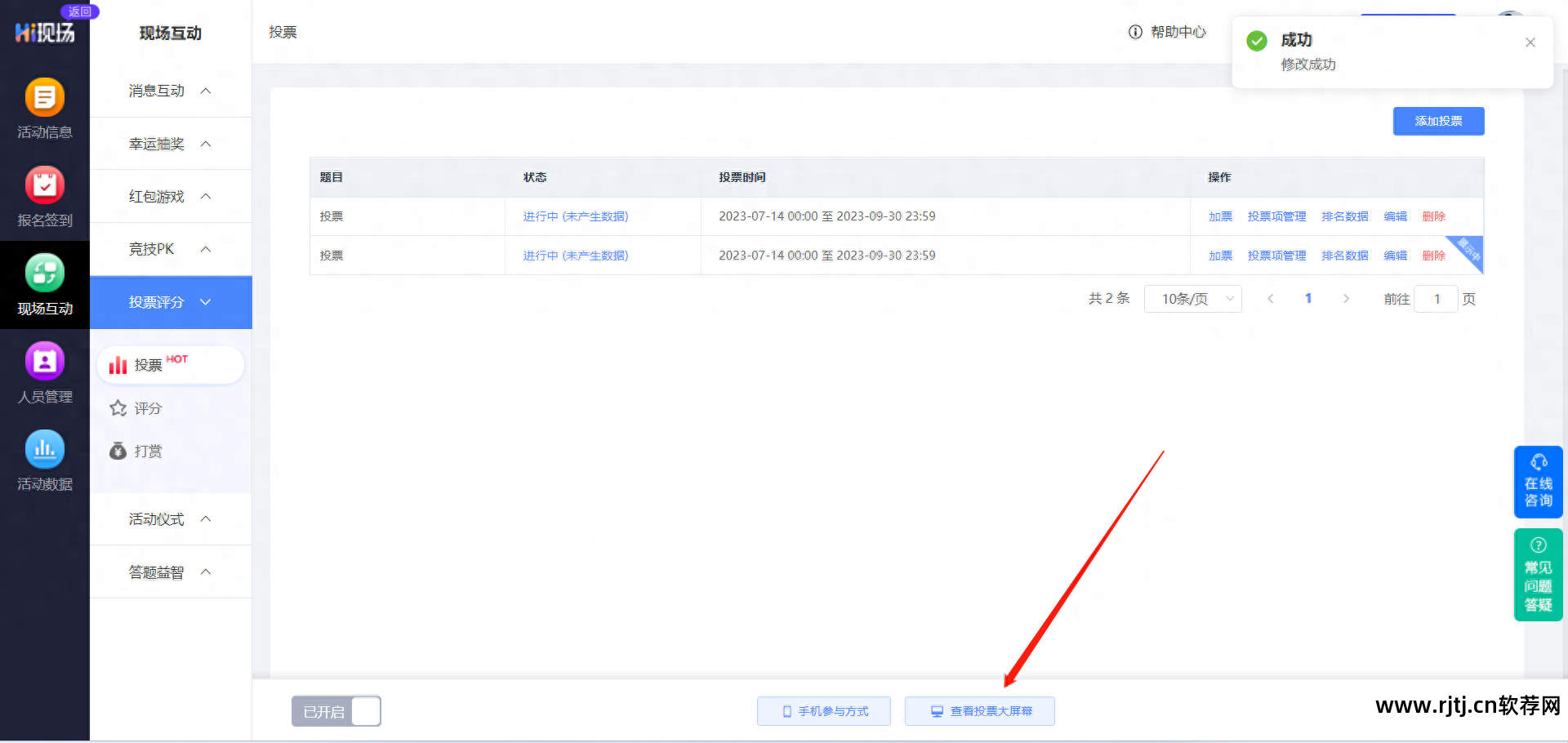This screenshot has width=1568, height=743.
Task: Click 加票 in the first vote row
Action: (x=1220, y=216)
